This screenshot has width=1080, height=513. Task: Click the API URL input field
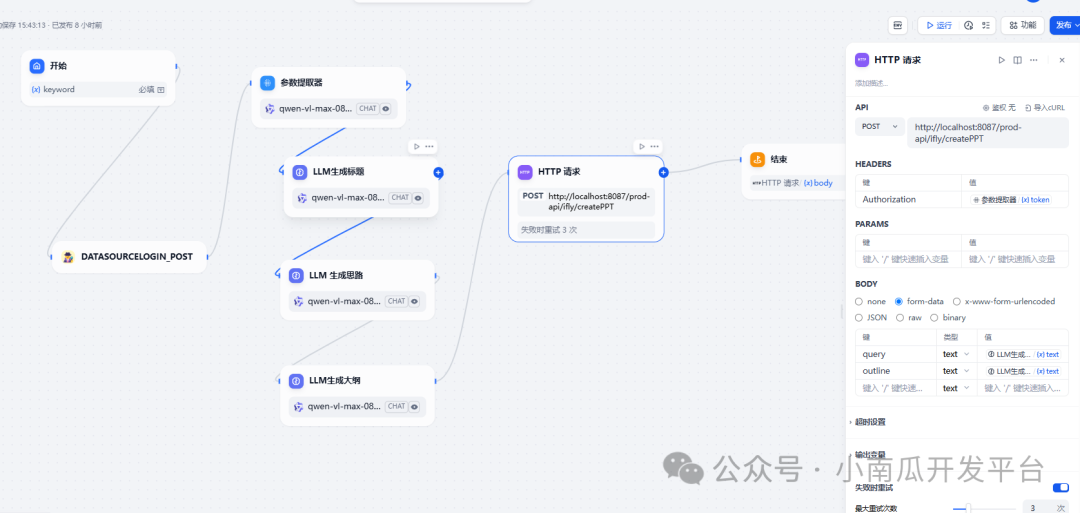point(988,132)
